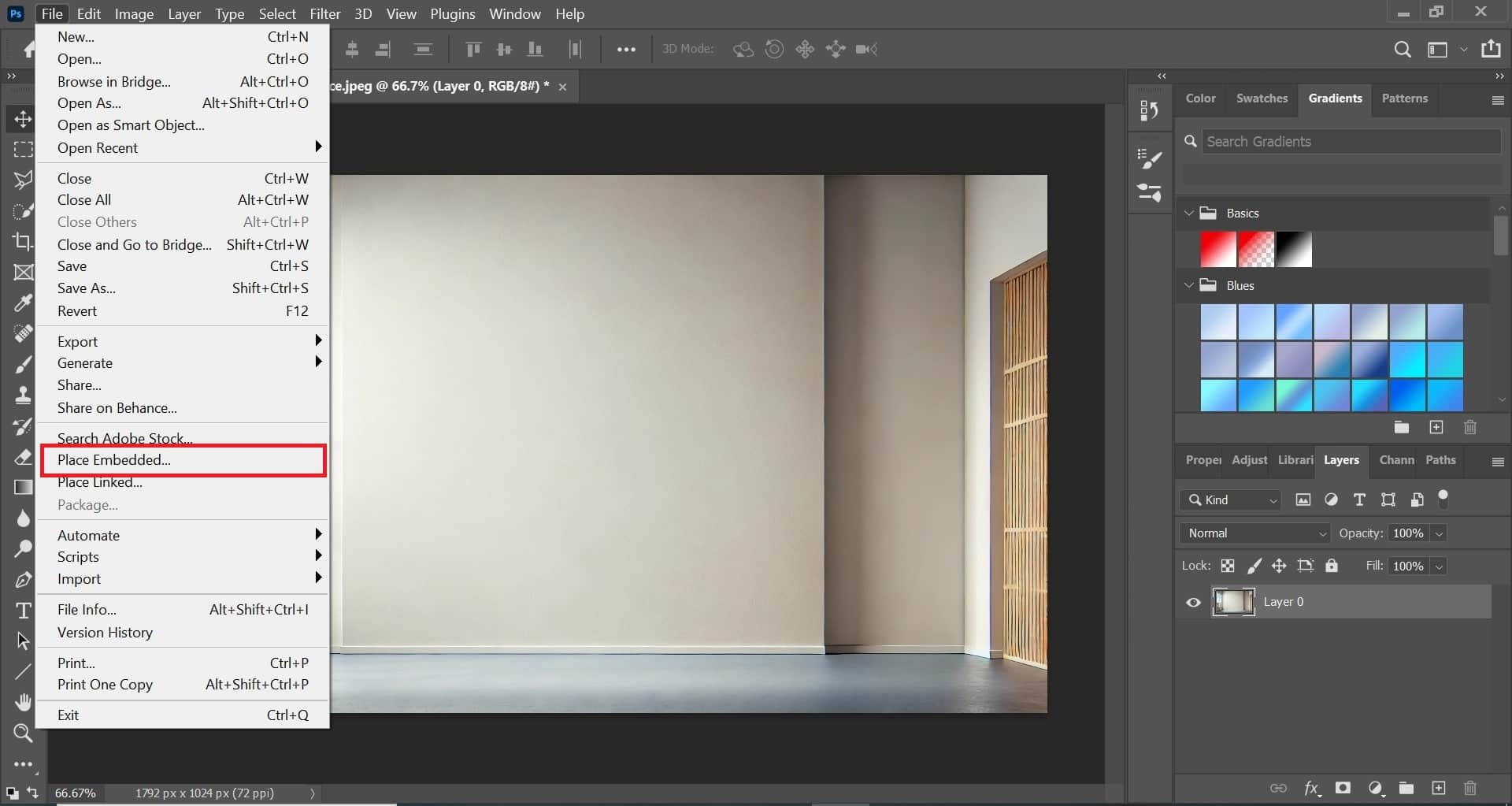Open the Normal blend mode dropdown
This screenshot has width=1512, height=806.
point(1254,533)
